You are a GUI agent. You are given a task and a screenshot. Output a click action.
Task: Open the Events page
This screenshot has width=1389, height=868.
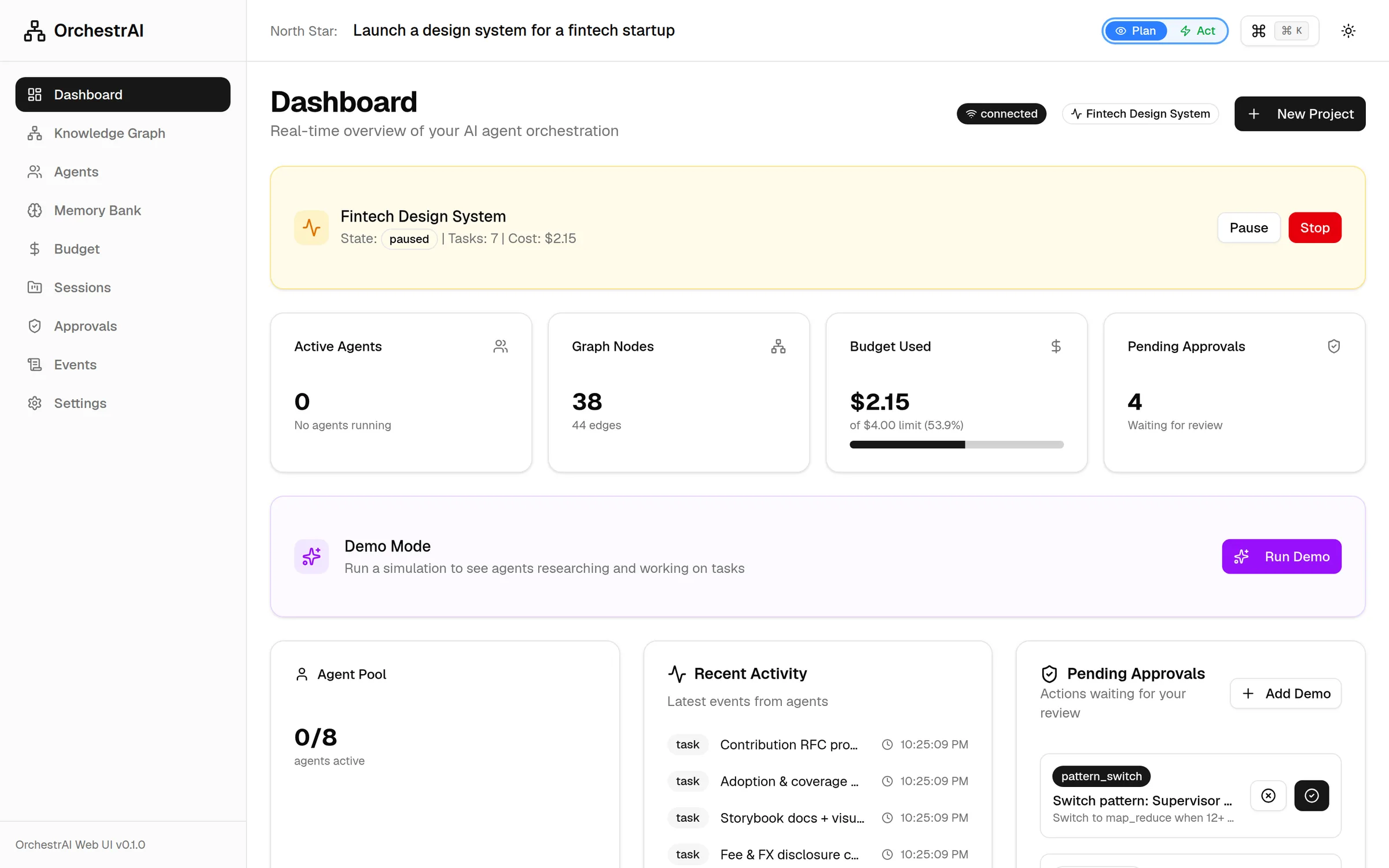pyautogui.click(x=123, y=365)
